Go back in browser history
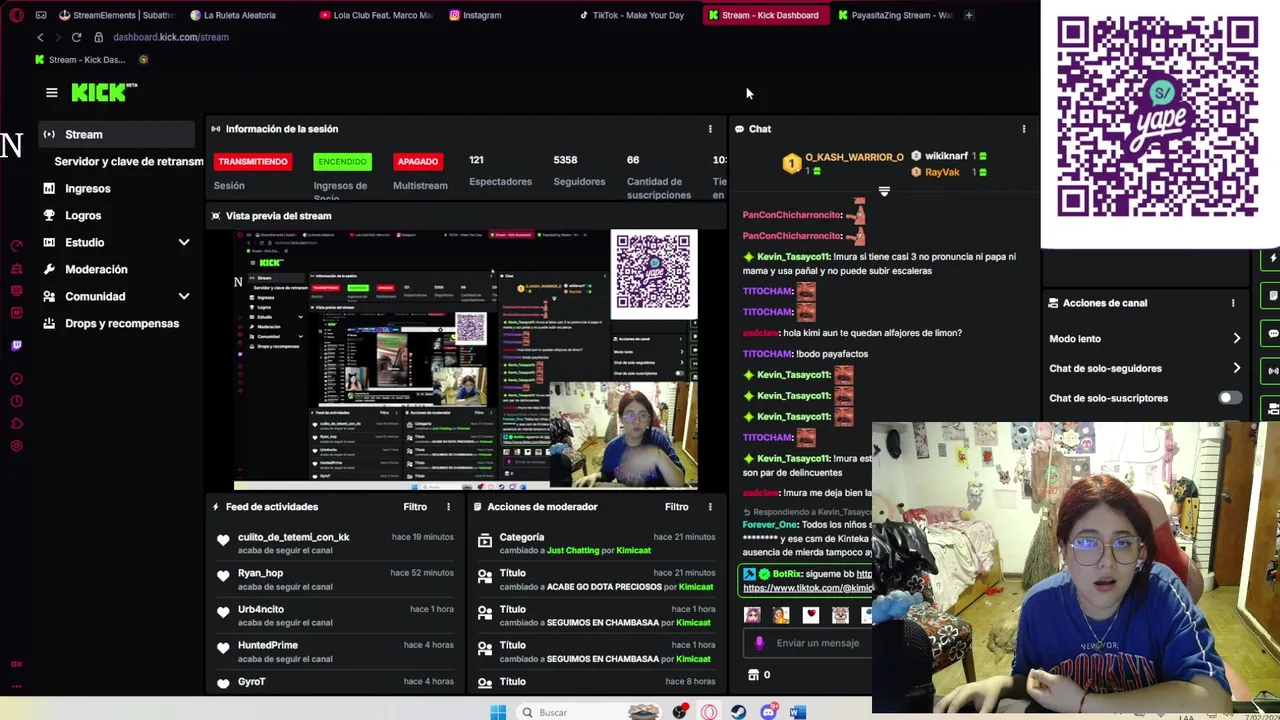 [40, 37]
